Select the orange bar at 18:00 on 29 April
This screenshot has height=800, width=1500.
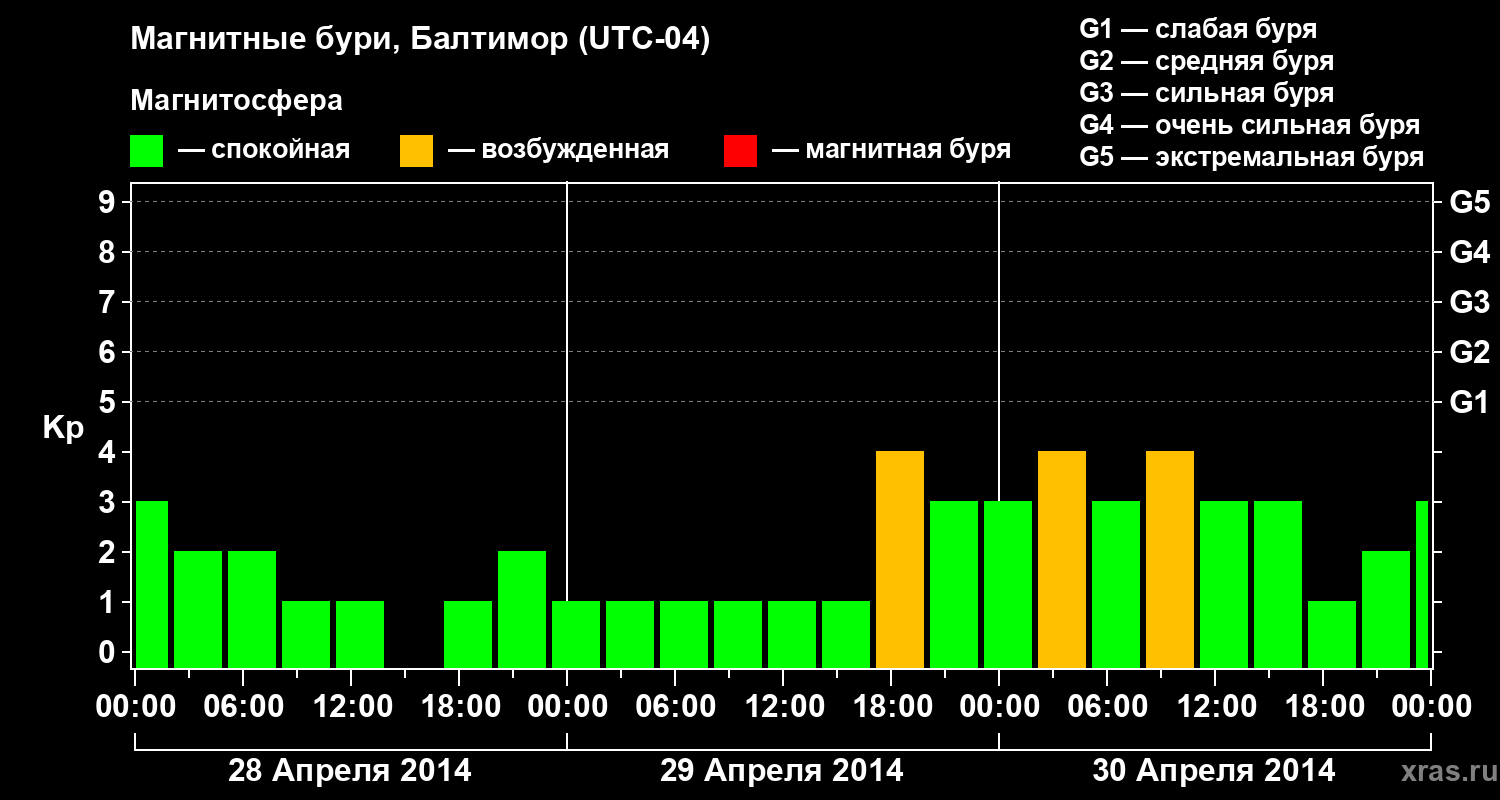pyautogui.click(x=900, y=560)
